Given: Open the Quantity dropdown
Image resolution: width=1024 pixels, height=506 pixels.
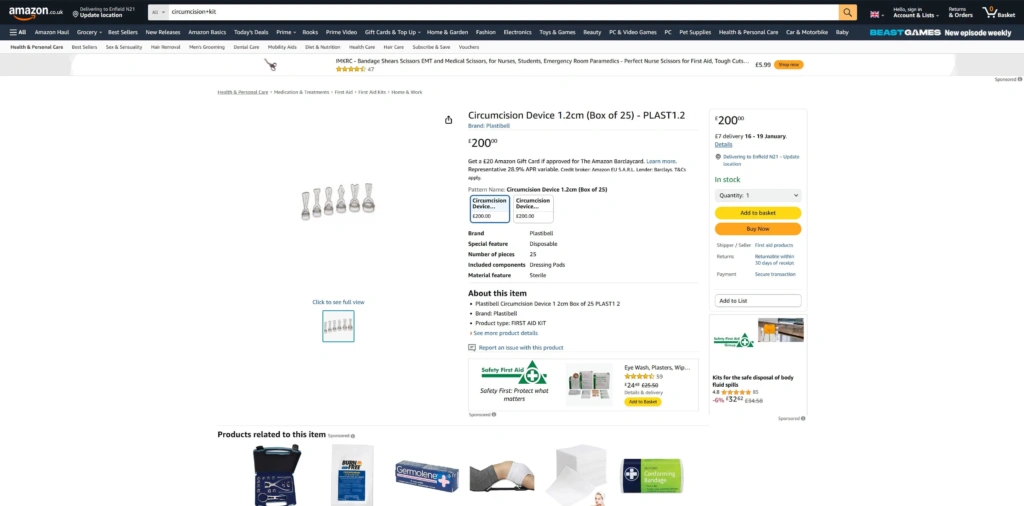Looking at the screenshot, I should pyautogui.click(x=758, y=196).
